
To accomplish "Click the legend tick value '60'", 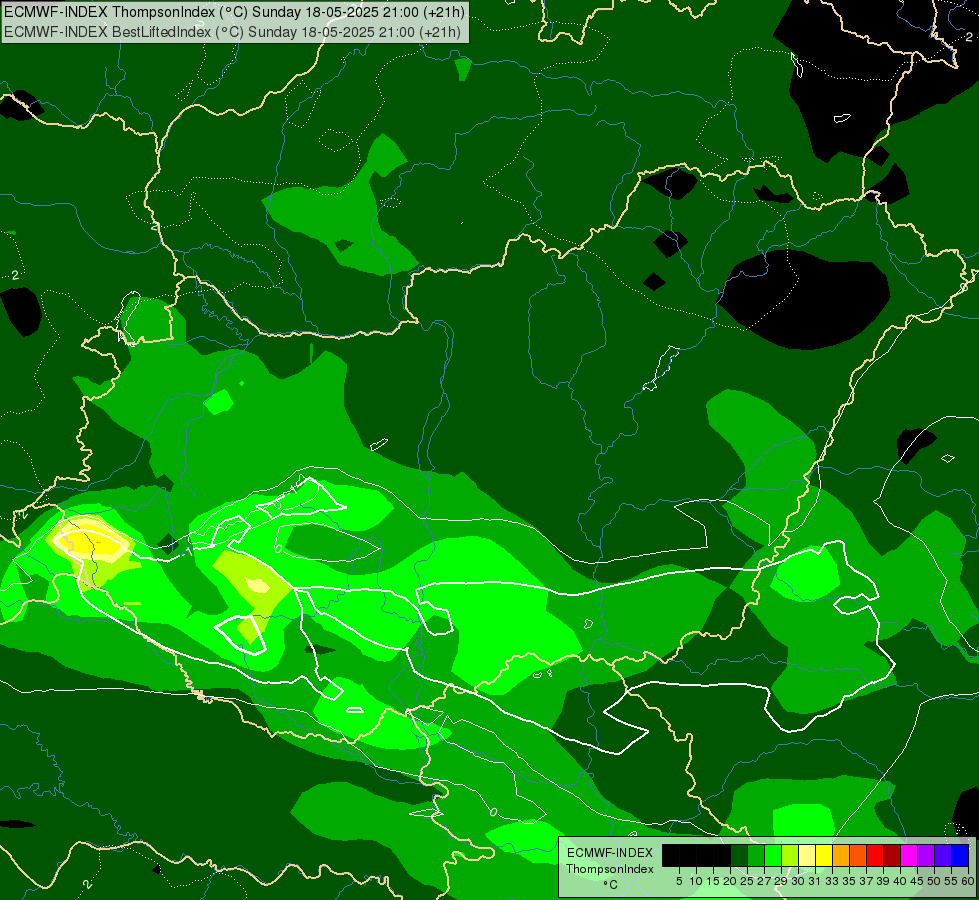I will click(968, 881).
